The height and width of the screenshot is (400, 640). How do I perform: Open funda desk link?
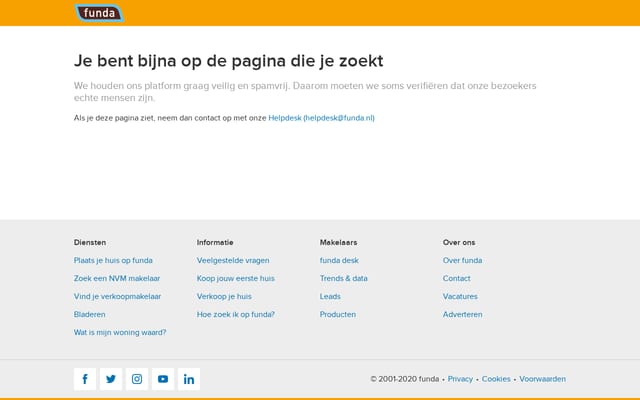click(x=339, y=260)
